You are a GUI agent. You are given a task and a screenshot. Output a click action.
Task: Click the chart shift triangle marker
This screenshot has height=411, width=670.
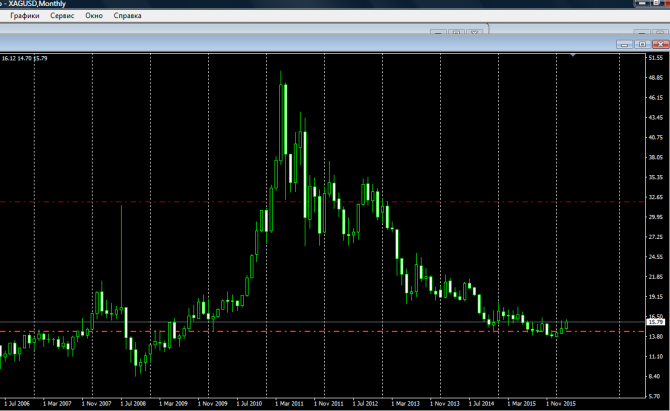point(573,55)
